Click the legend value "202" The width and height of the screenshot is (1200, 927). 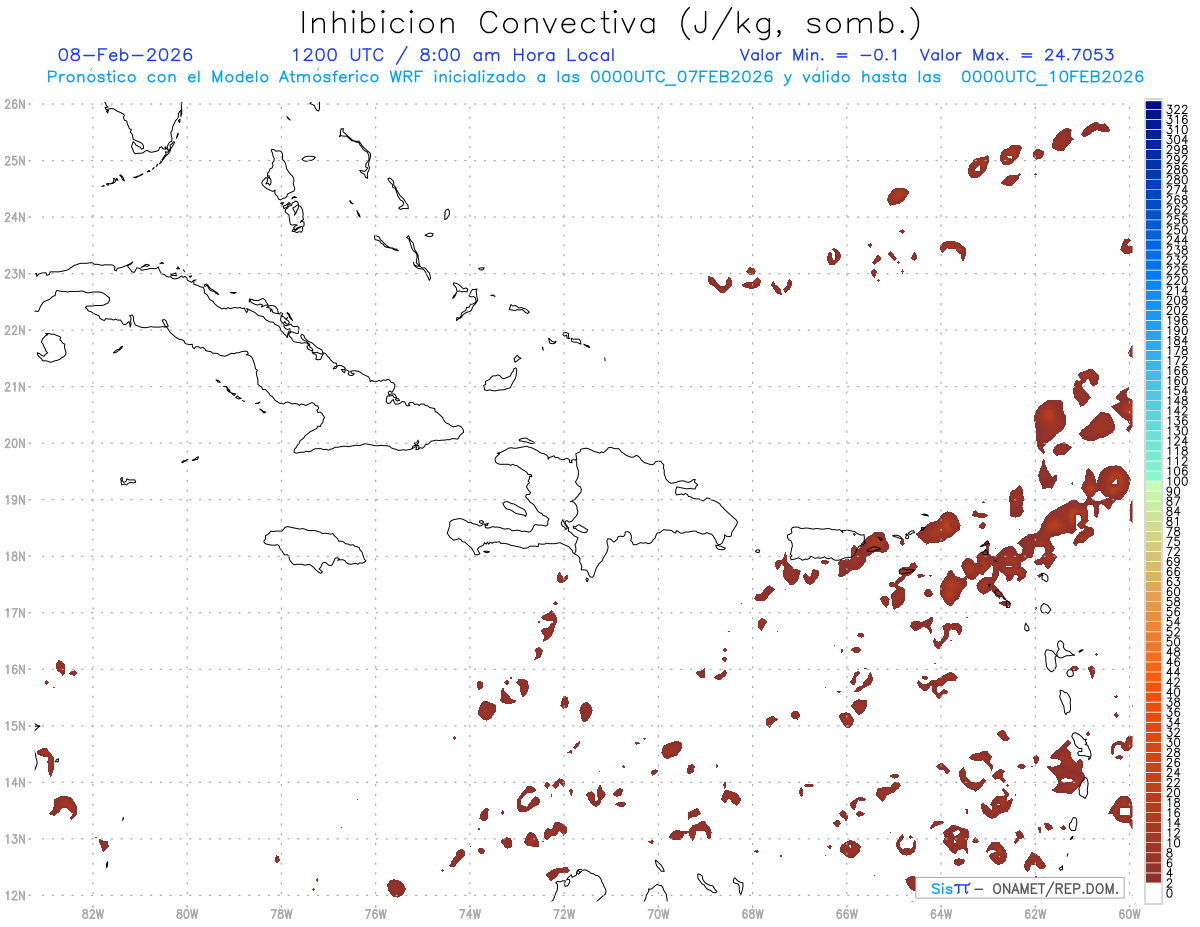click(x=1177, y=310)
